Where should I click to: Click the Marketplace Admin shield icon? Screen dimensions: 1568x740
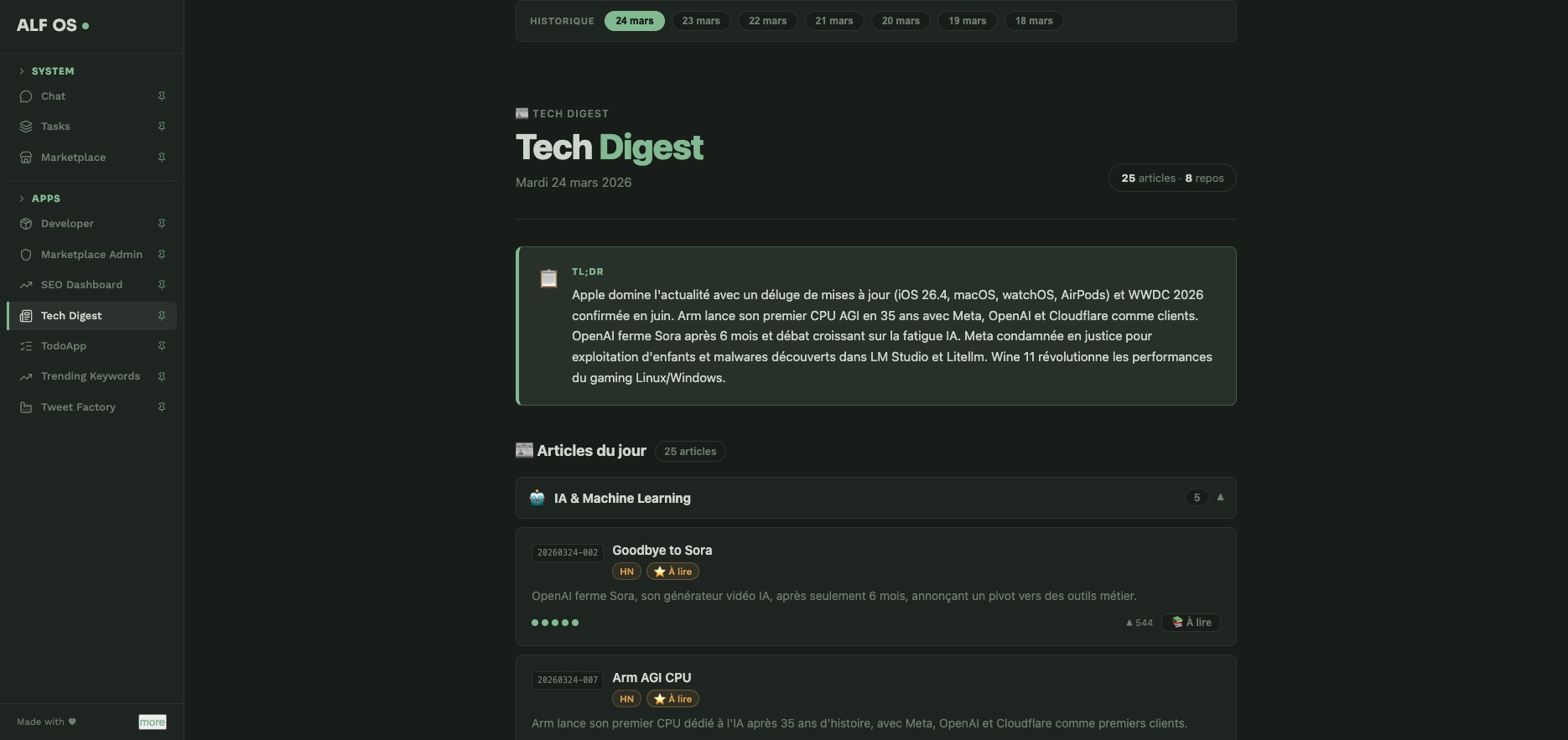click(x=26, y=255)
